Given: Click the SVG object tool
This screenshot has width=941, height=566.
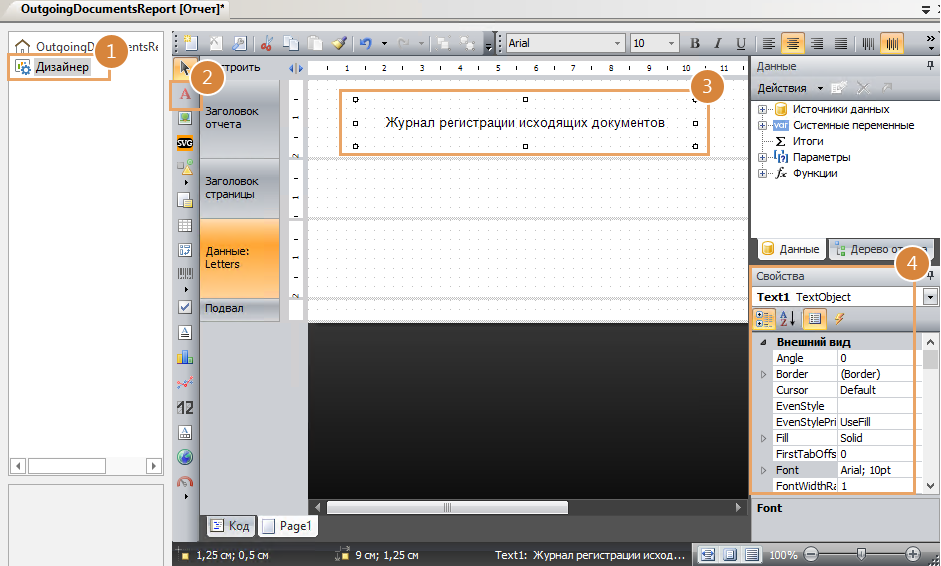Looking at the screenshot, I should click(x=185, y=143).
